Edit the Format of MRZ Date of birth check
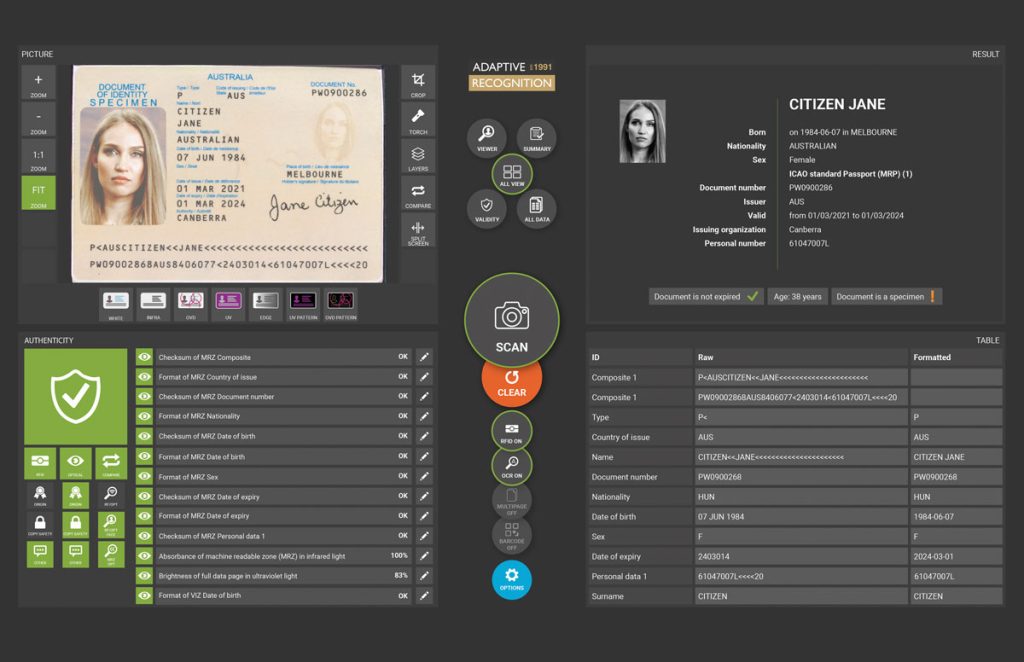The image size is (1024, 662). [x=424, y=456]
